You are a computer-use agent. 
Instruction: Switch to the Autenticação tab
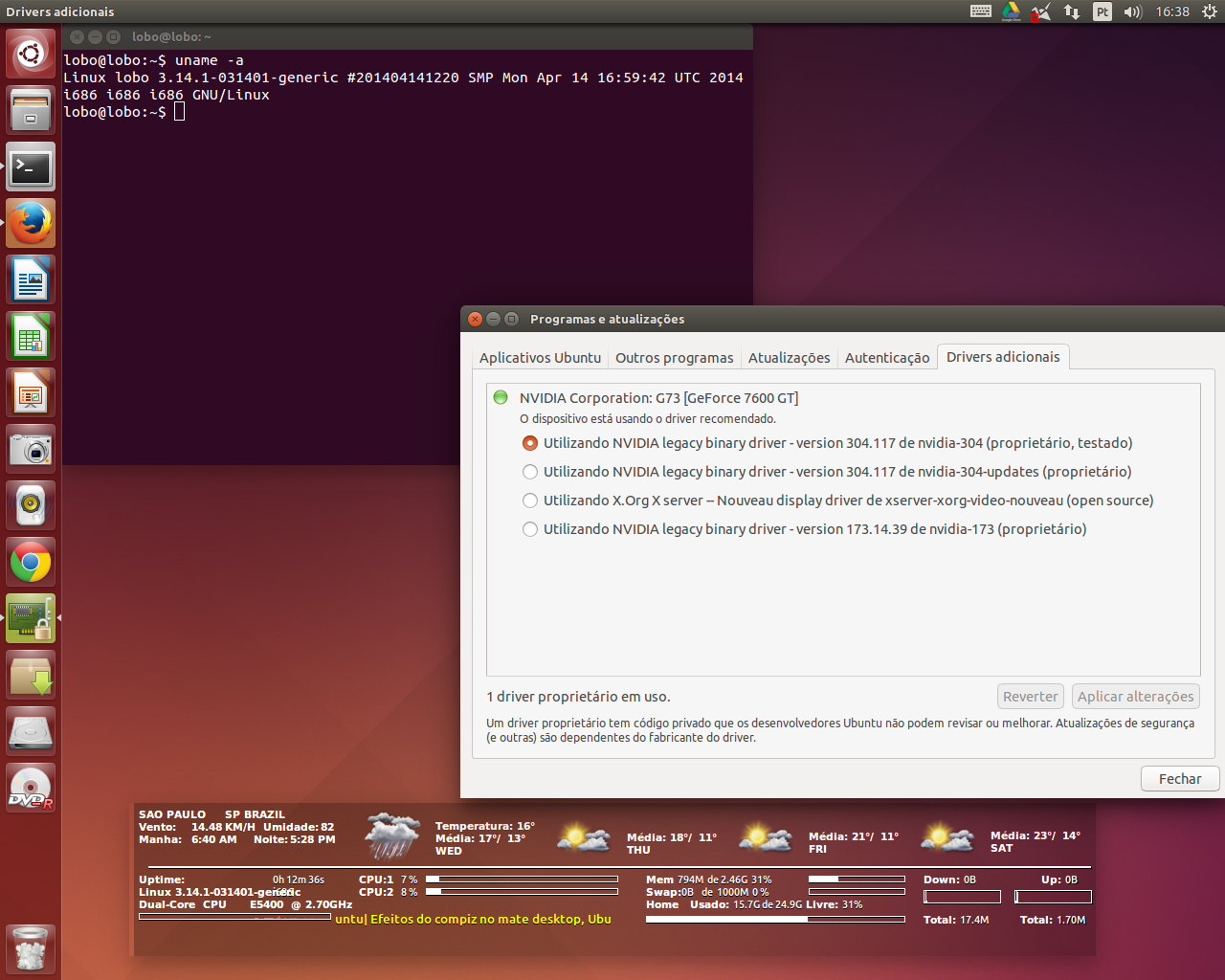[887, 357]
